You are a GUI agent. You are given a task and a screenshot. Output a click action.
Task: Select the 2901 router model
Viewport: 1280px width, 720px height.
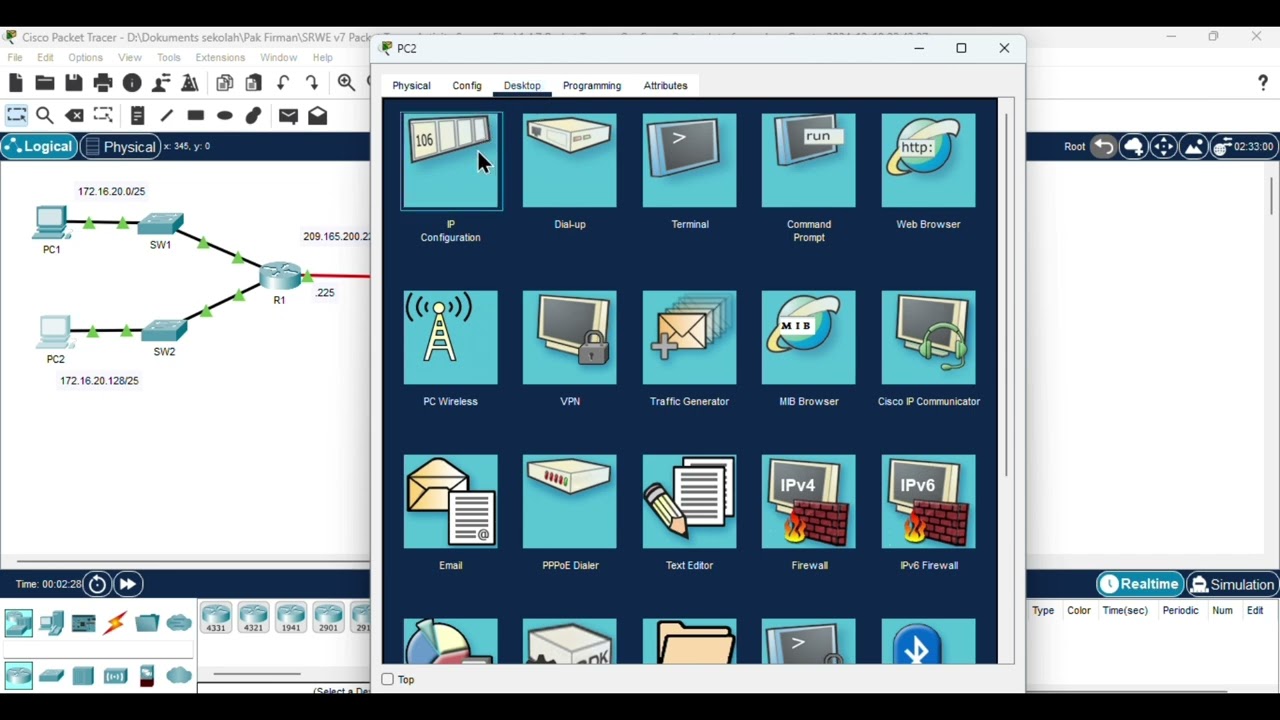[x=328, y=618]
